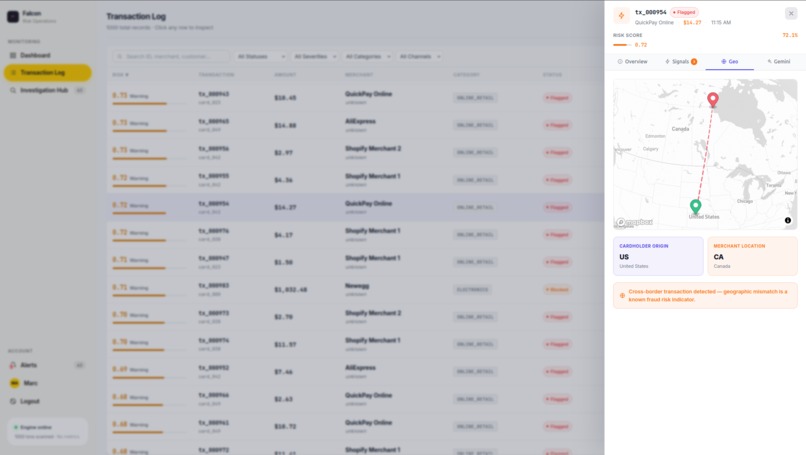Select the Shopify Merchant 2 row with $2.70

[355, 317]
